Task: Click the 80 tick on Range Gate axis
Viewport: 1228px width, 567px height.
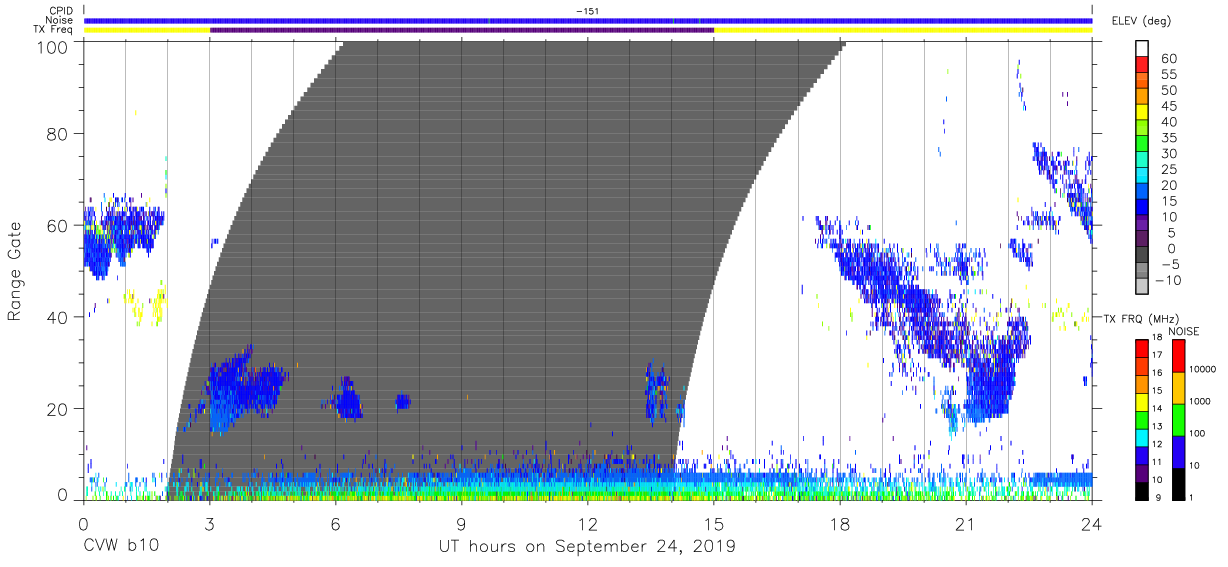Action: (58, 133)
